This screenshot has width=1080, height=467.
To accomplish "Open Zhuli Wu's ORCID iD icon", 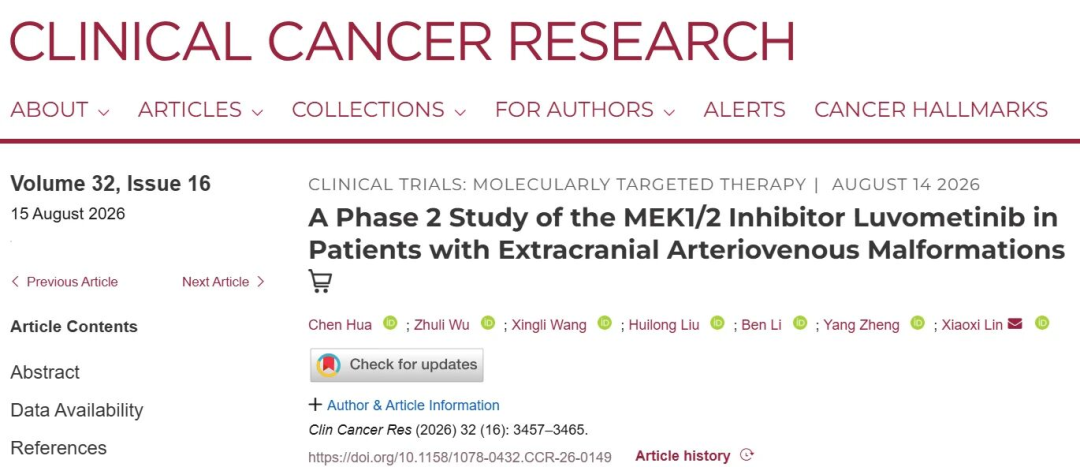I will (x=488, y=322).
